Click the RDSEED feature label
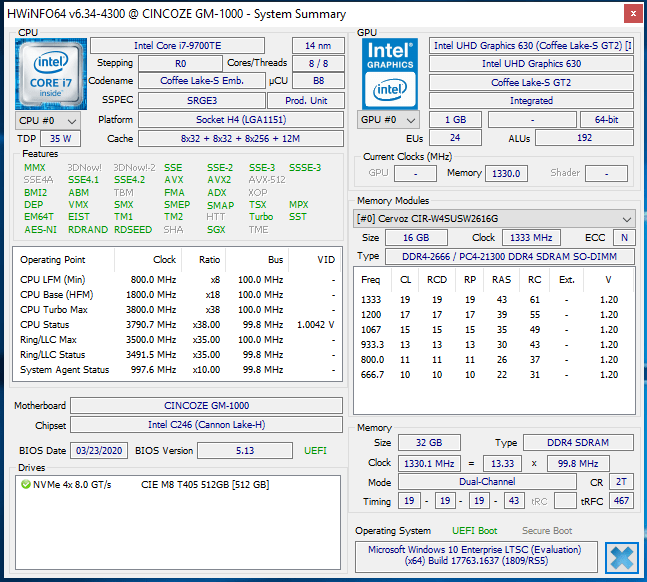 133,229
